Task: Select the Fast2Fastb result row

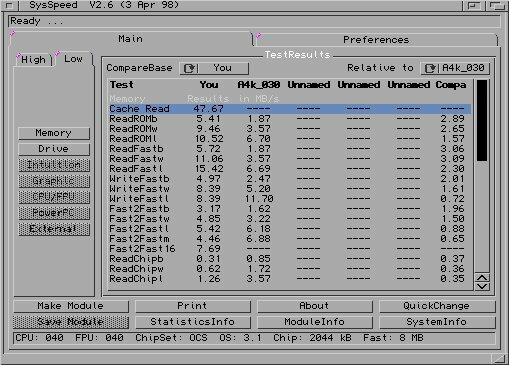Action: (x=290, y=209)
